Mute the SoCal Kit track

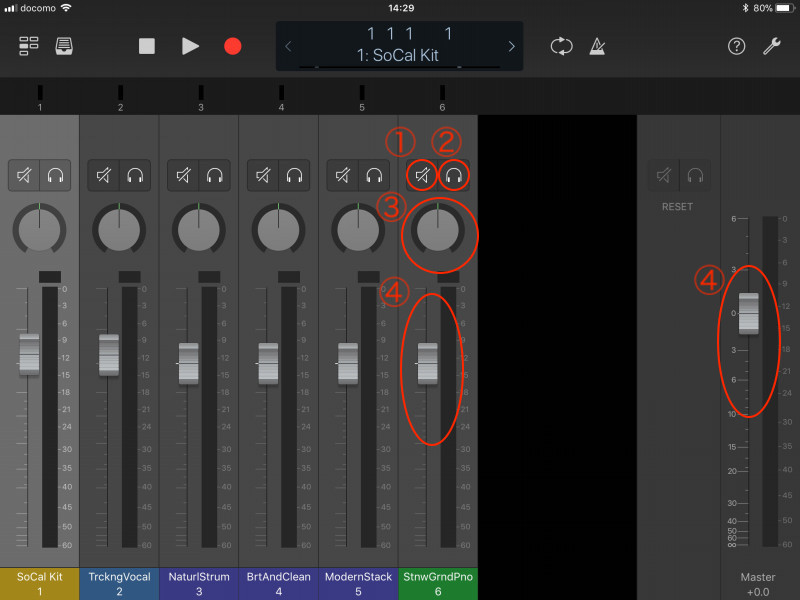[x=23, y=175]
